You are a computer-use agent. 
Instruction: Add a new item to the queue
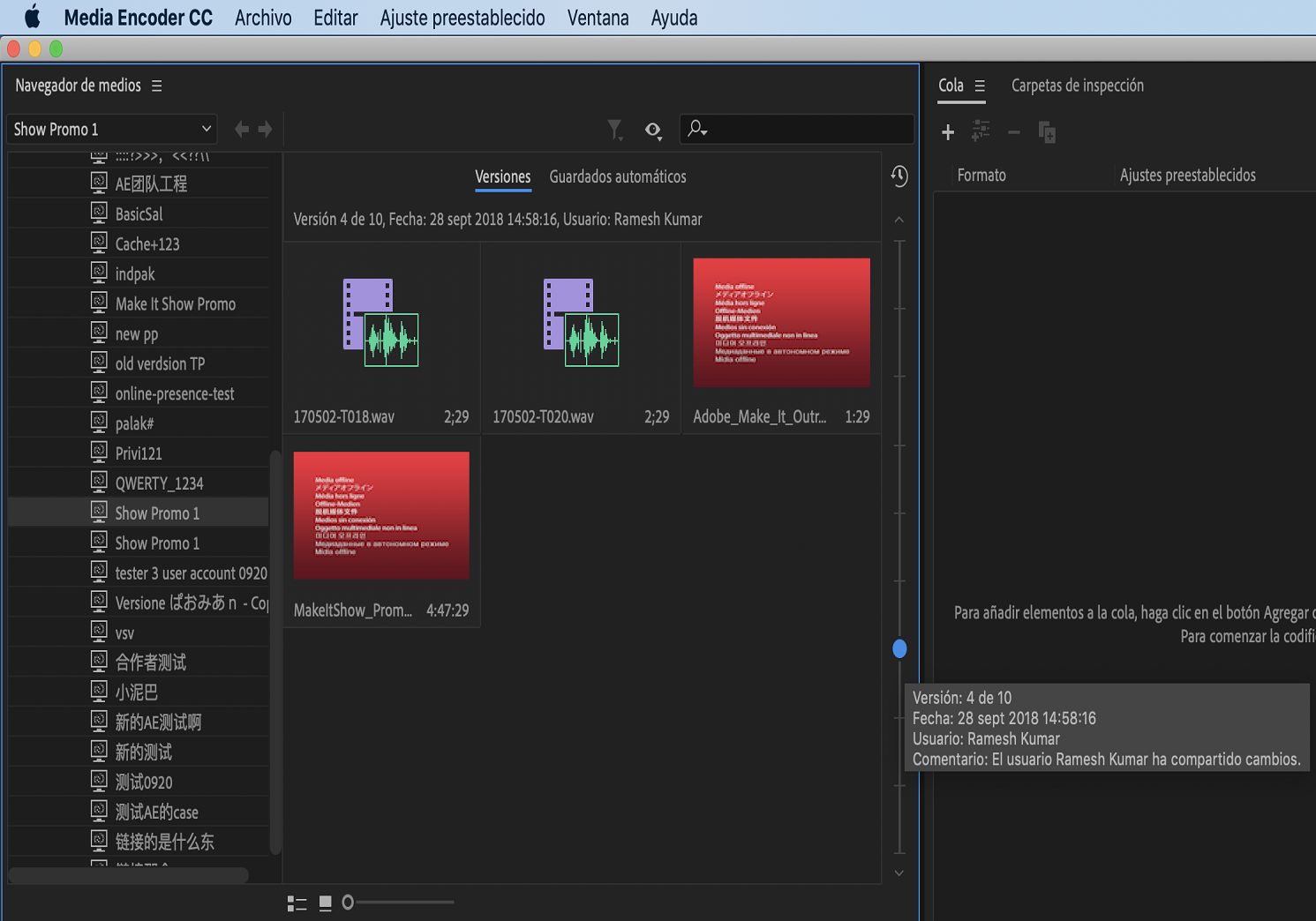coord(947,131)
